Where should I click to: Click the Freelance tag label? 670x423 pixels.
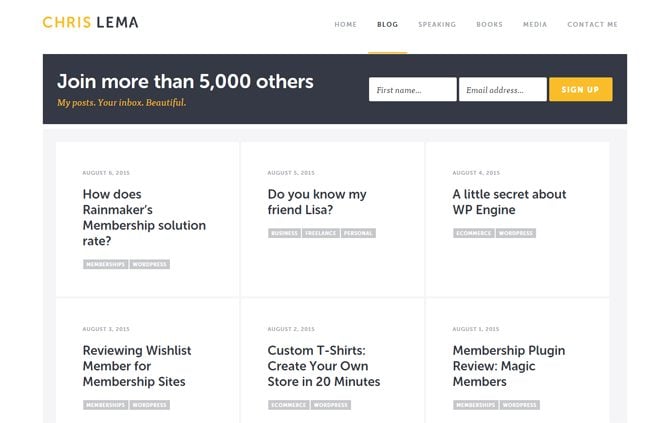(x=321, y=233)
